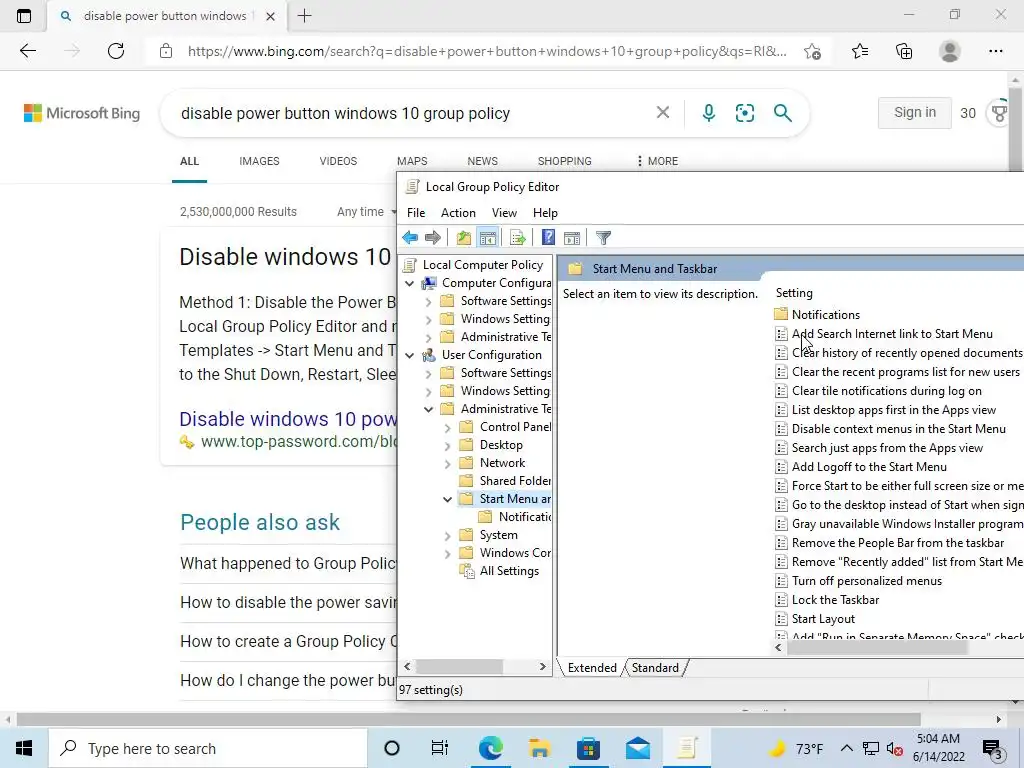Open Bing MORE options menu
The height and width of the screenshot is (768, 1024).
pos(657,161)
